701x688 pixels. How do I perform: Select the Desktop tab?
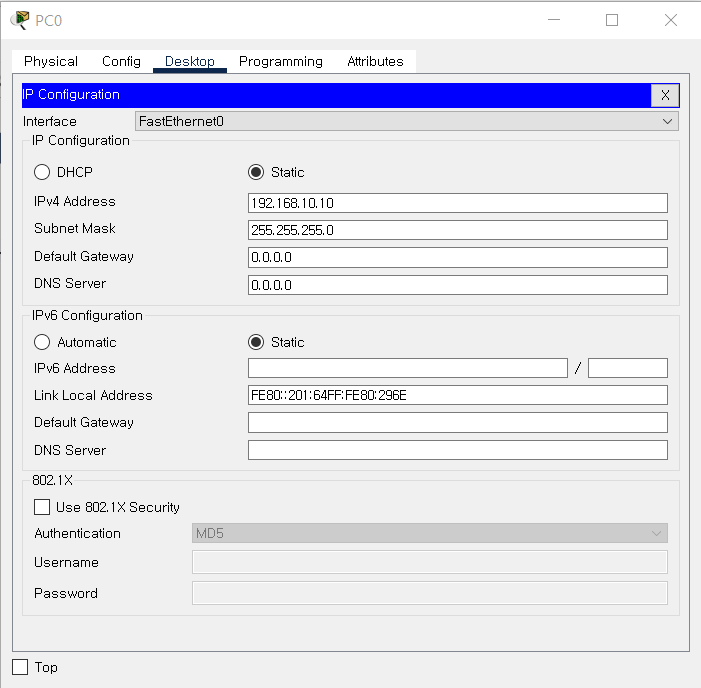pyautogui.click(x=190, y=61)
